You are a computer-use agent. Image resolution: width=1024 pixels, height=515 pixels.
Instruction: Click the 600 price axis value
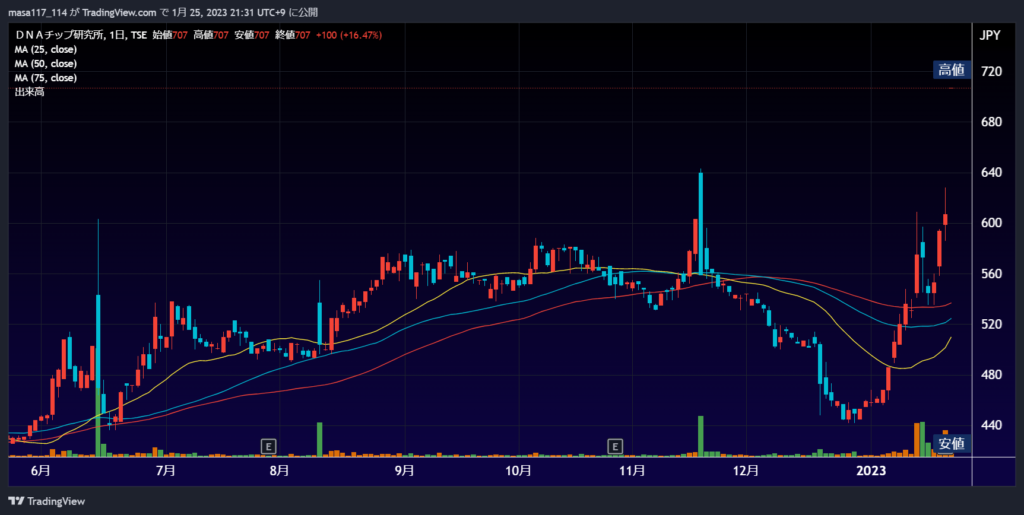click(991, 223)
